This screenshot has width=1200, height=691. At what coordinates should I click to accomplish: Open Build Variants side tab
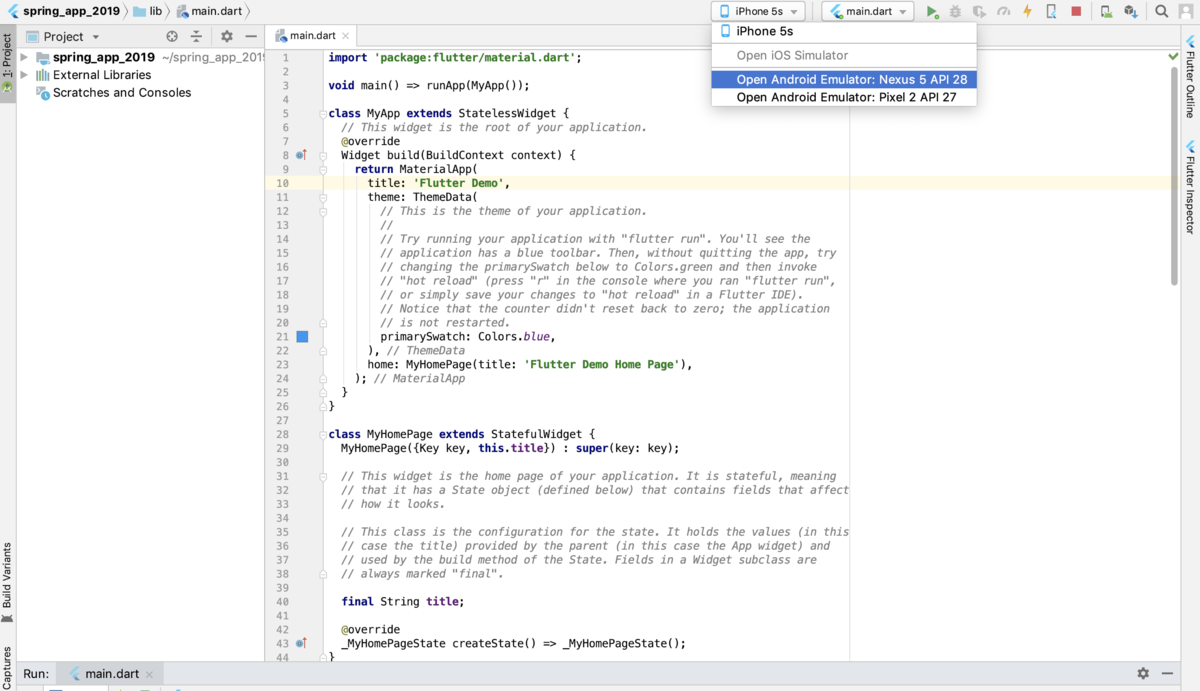point(8,583)
